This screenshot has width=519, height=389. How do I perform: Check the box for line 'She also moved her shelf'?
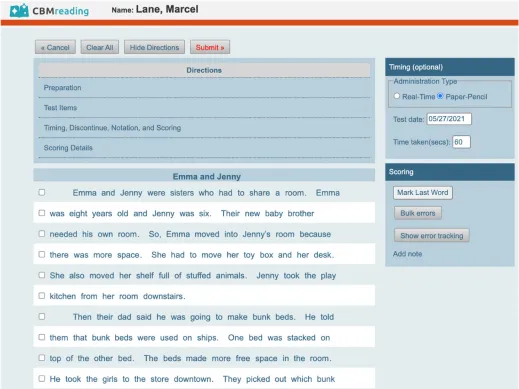click(42, 275)
